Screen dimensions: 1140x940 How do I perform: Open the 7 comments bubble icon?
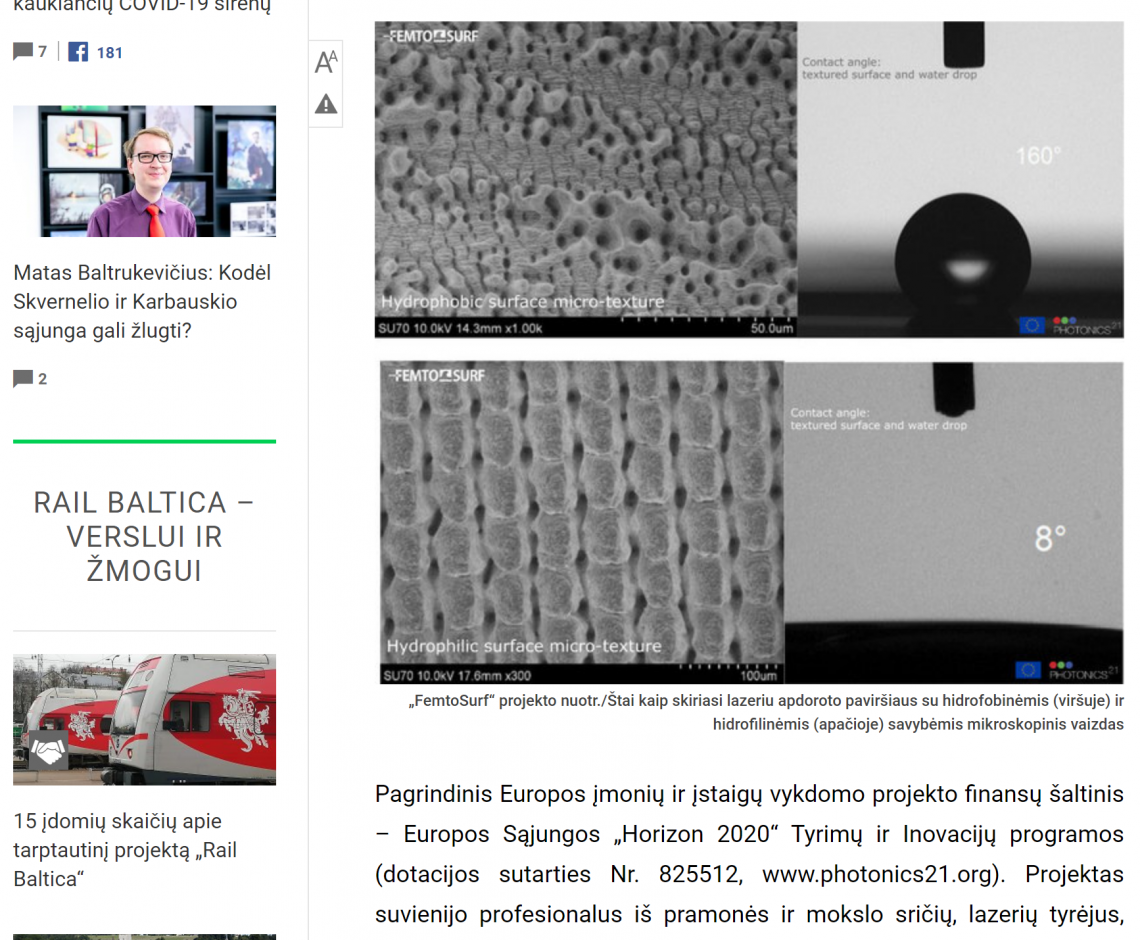point(23,51)
